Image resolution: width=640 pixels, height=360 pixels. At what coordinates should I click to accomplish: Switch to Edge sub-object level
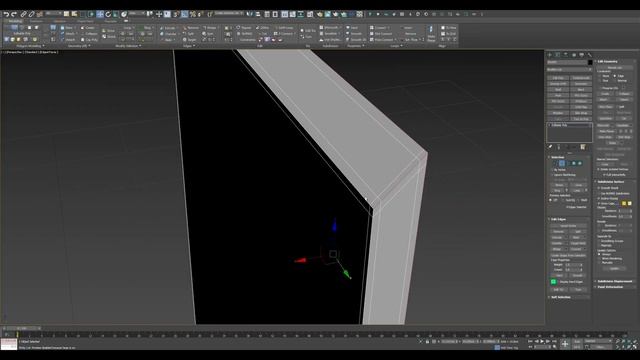[x=562, y=163]
